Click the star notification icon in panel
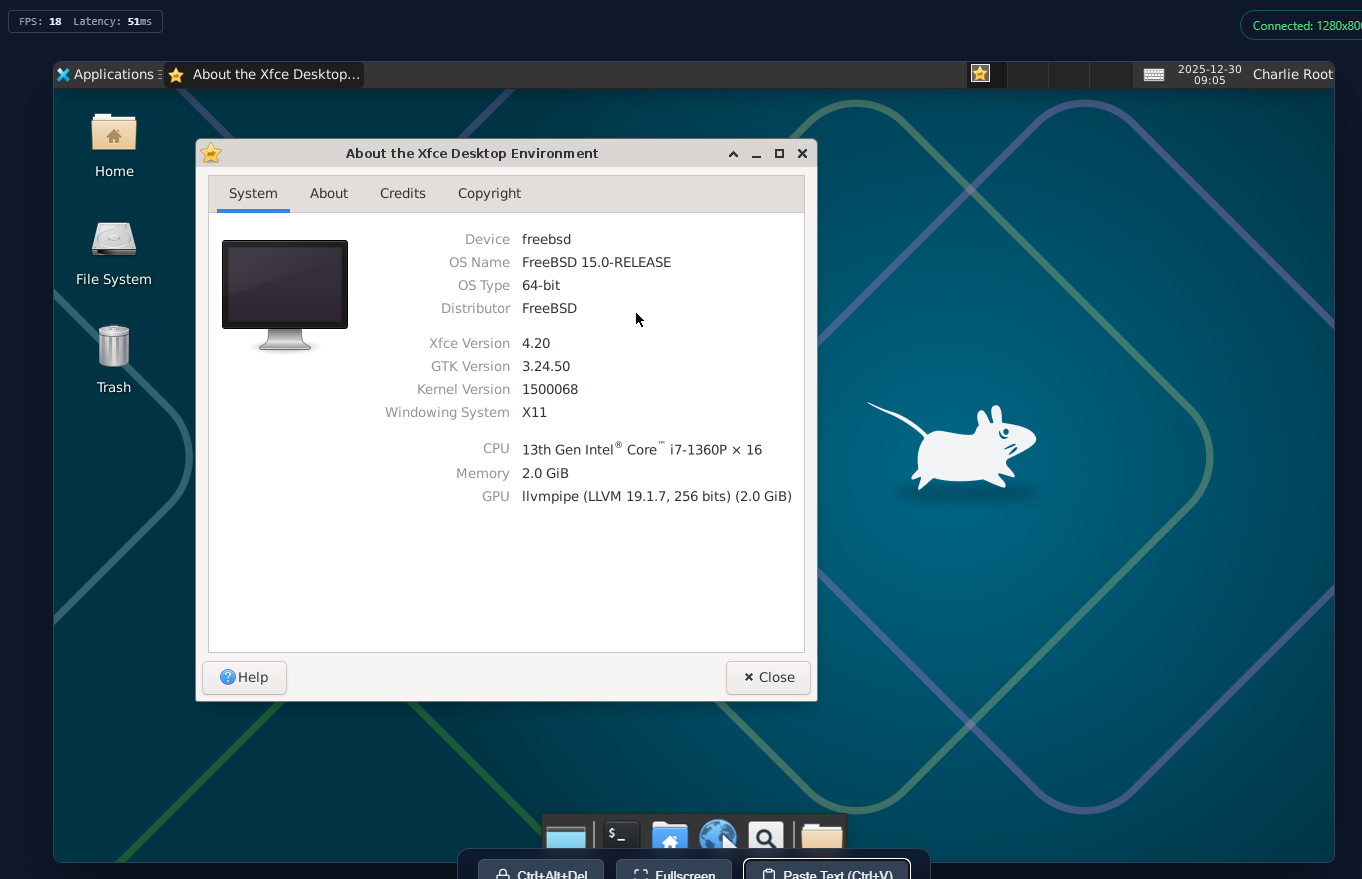 pos(980,73)
